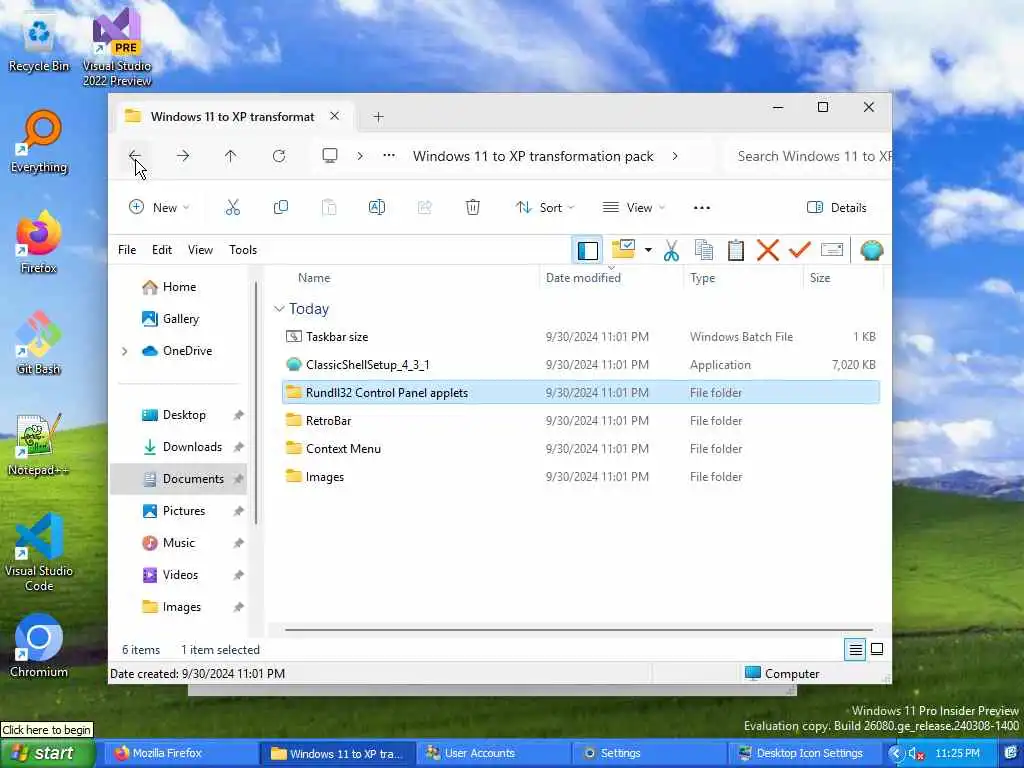Click the horizontal scrollbar in file list
The width and height of the screenshot is (1024, 768).
[x=579, y=630]
